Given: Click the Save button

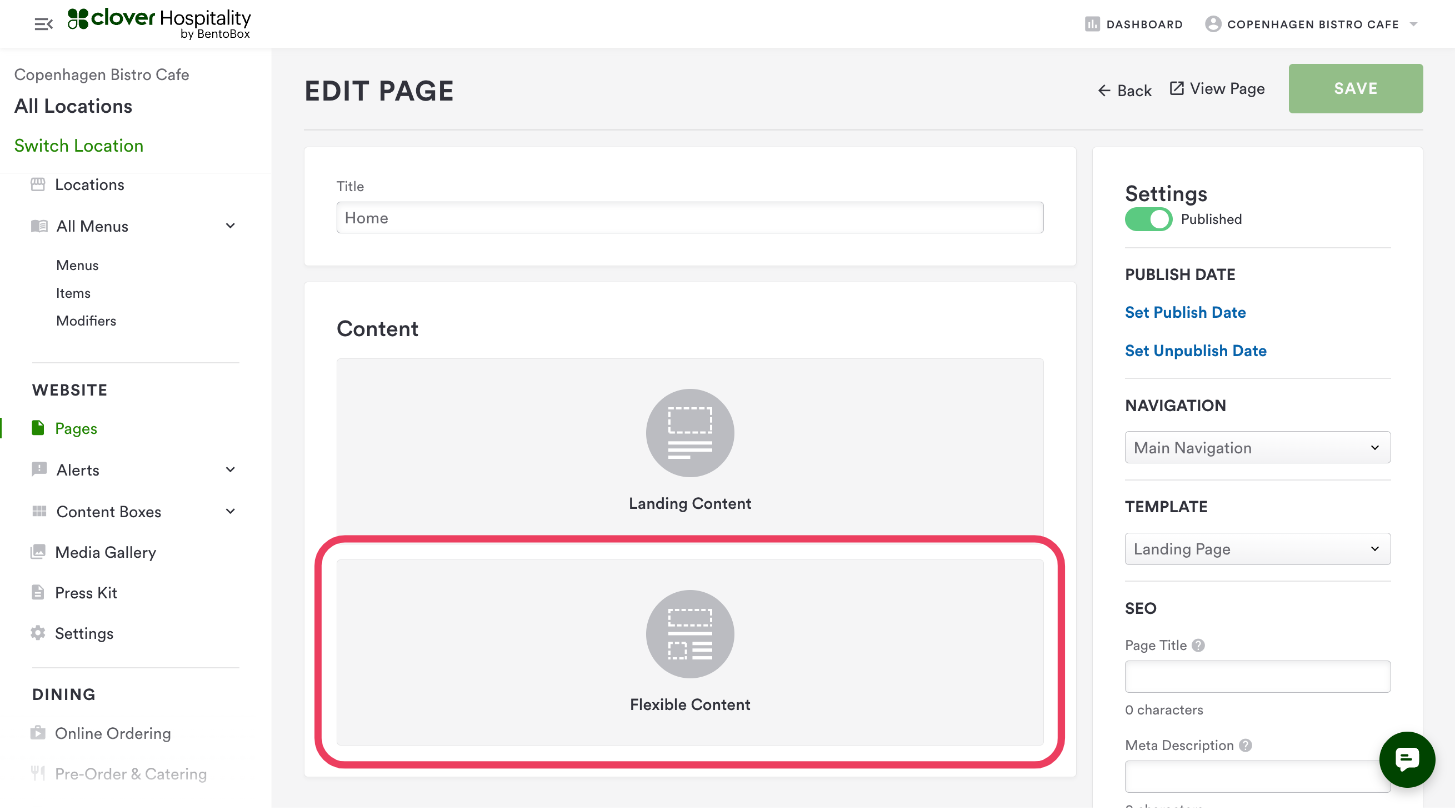Looking at the screenshot, I should (x=1355, y=89).
